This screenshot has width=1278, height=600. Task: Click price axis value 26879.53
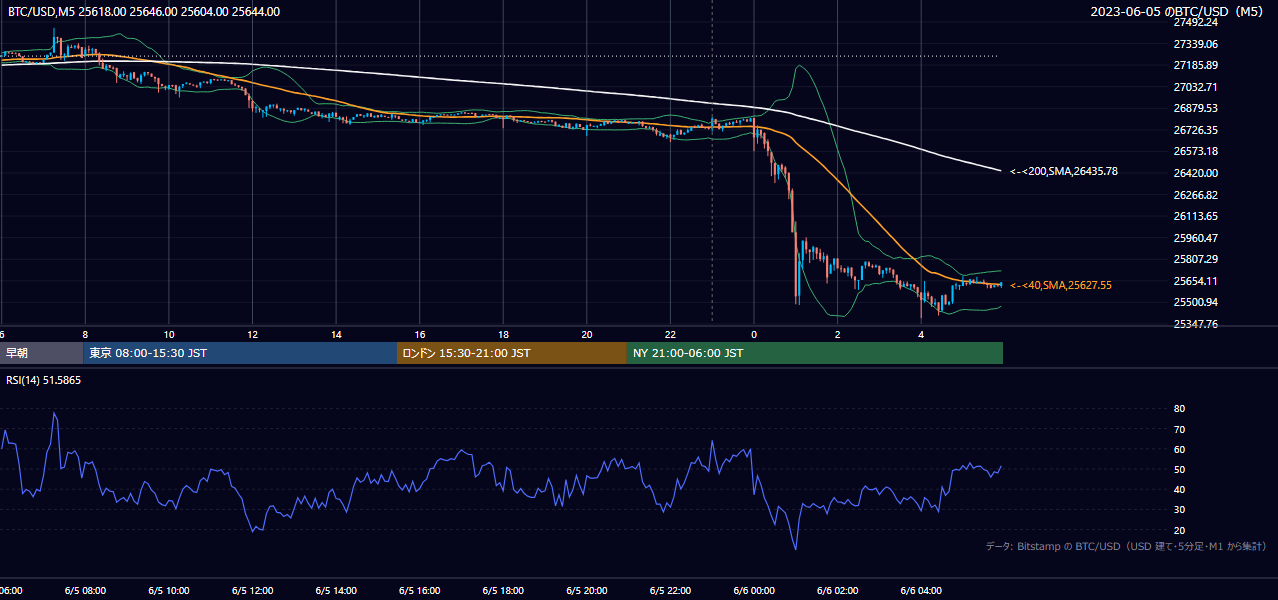1196,108
